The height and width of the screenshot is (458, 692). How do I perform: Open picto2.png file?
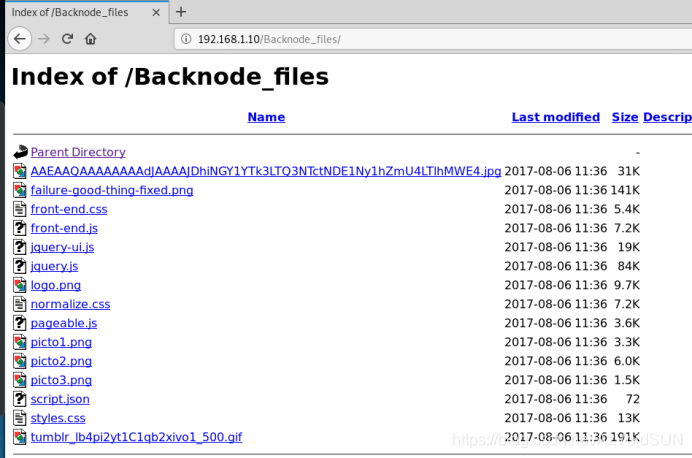point(61,361)
